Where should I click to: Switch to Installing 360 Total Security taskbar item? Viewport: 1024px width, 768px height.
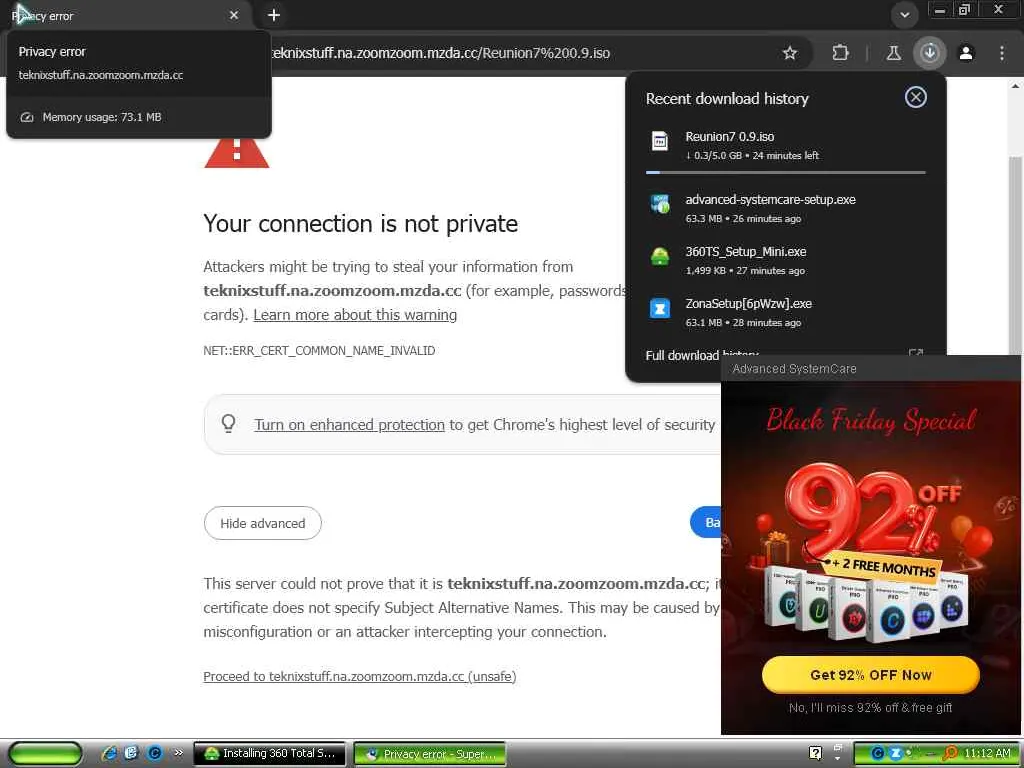click(x=270, y=754)
